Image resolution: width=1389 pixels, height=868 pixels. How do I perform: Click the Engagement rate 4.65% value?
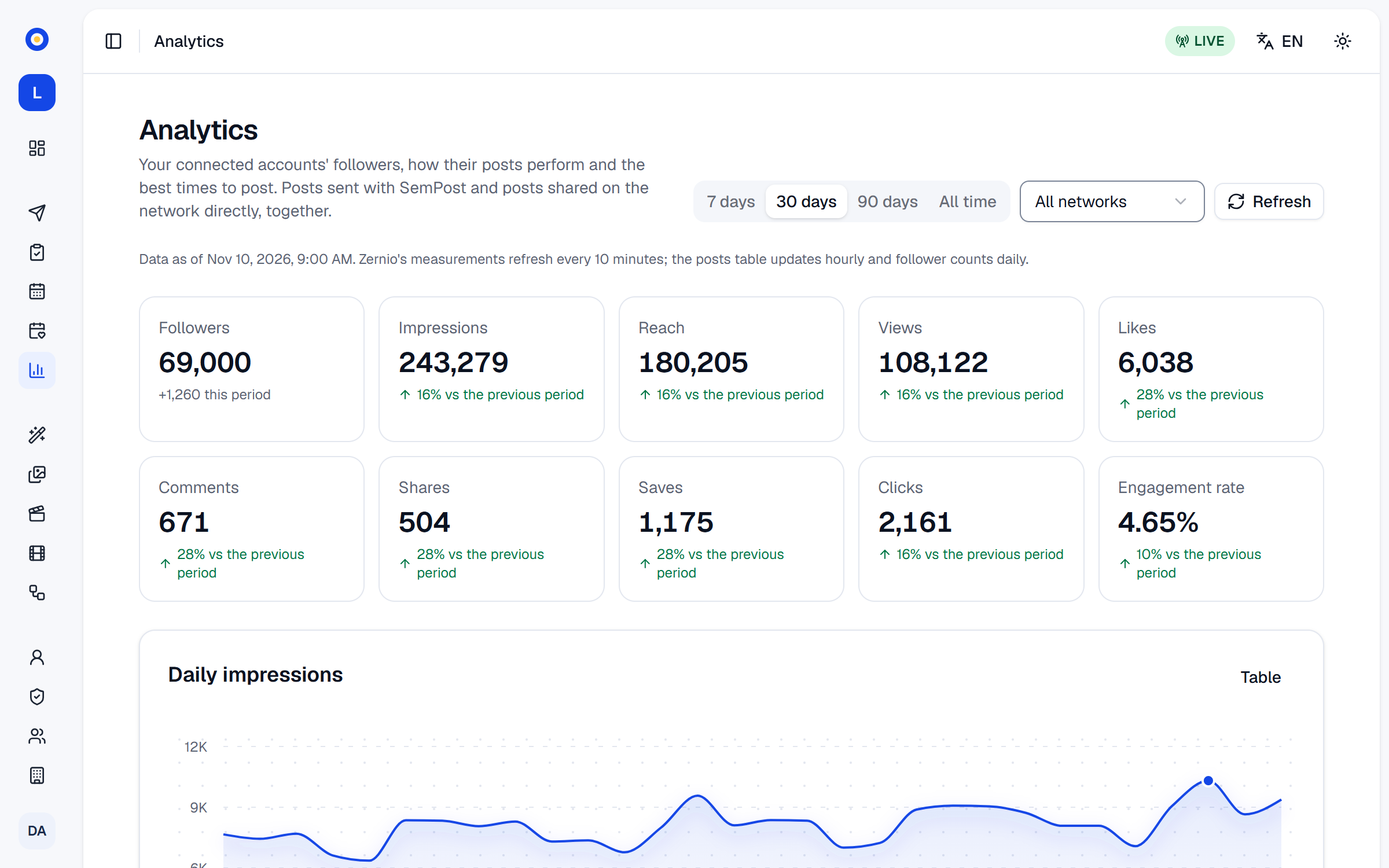tap(1158, 522)
